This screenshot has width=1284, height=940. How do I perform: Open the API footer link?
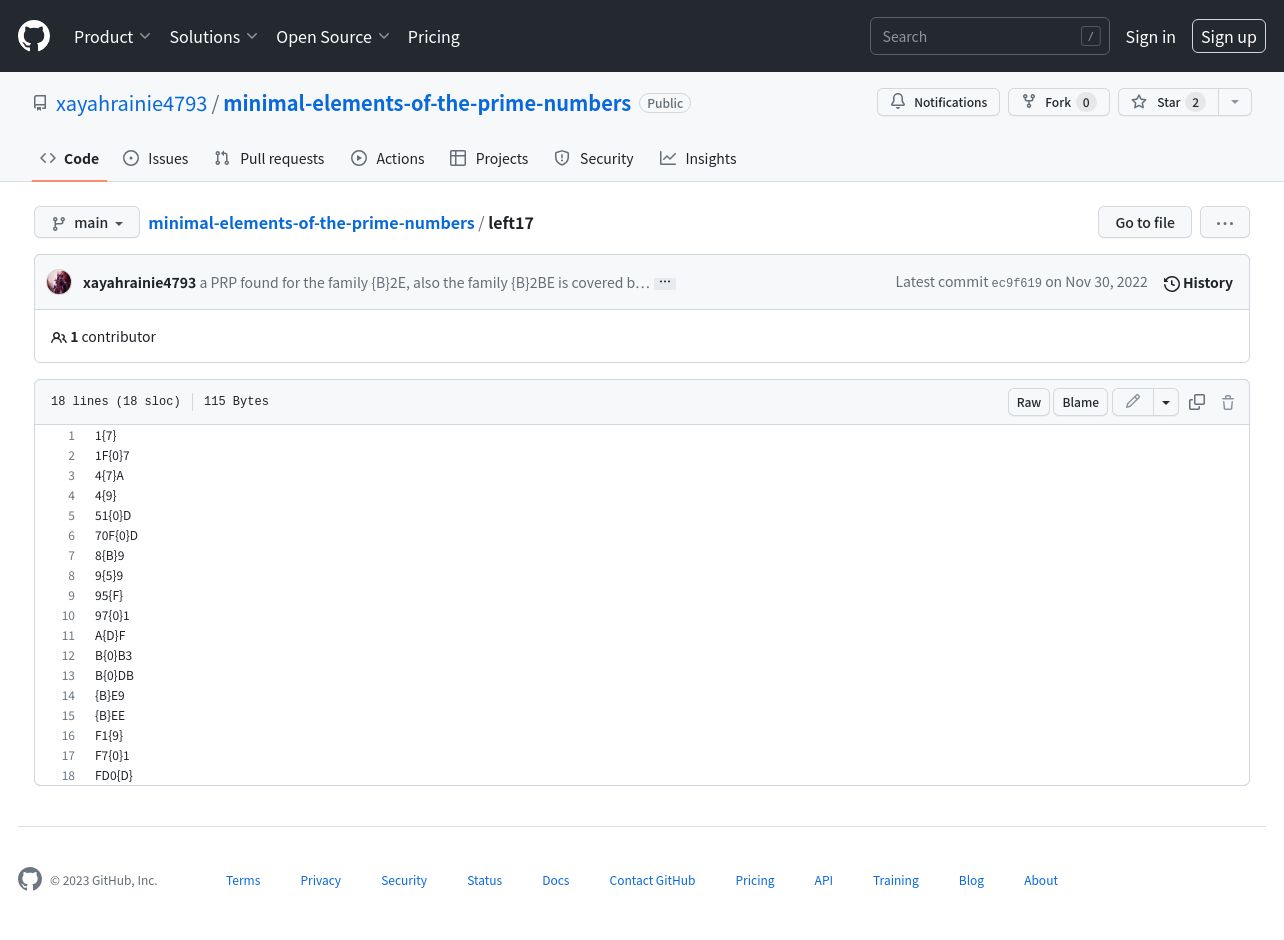pos(823,880)
